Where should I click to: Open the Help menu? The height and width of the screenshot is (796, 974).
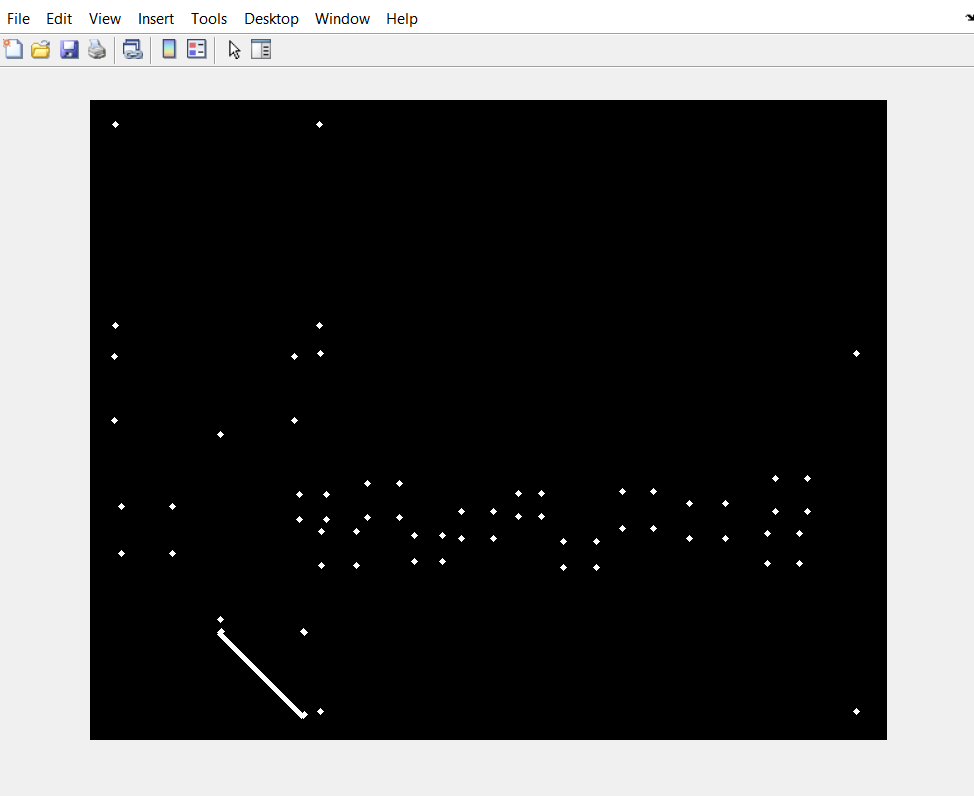tap(401, 18)
